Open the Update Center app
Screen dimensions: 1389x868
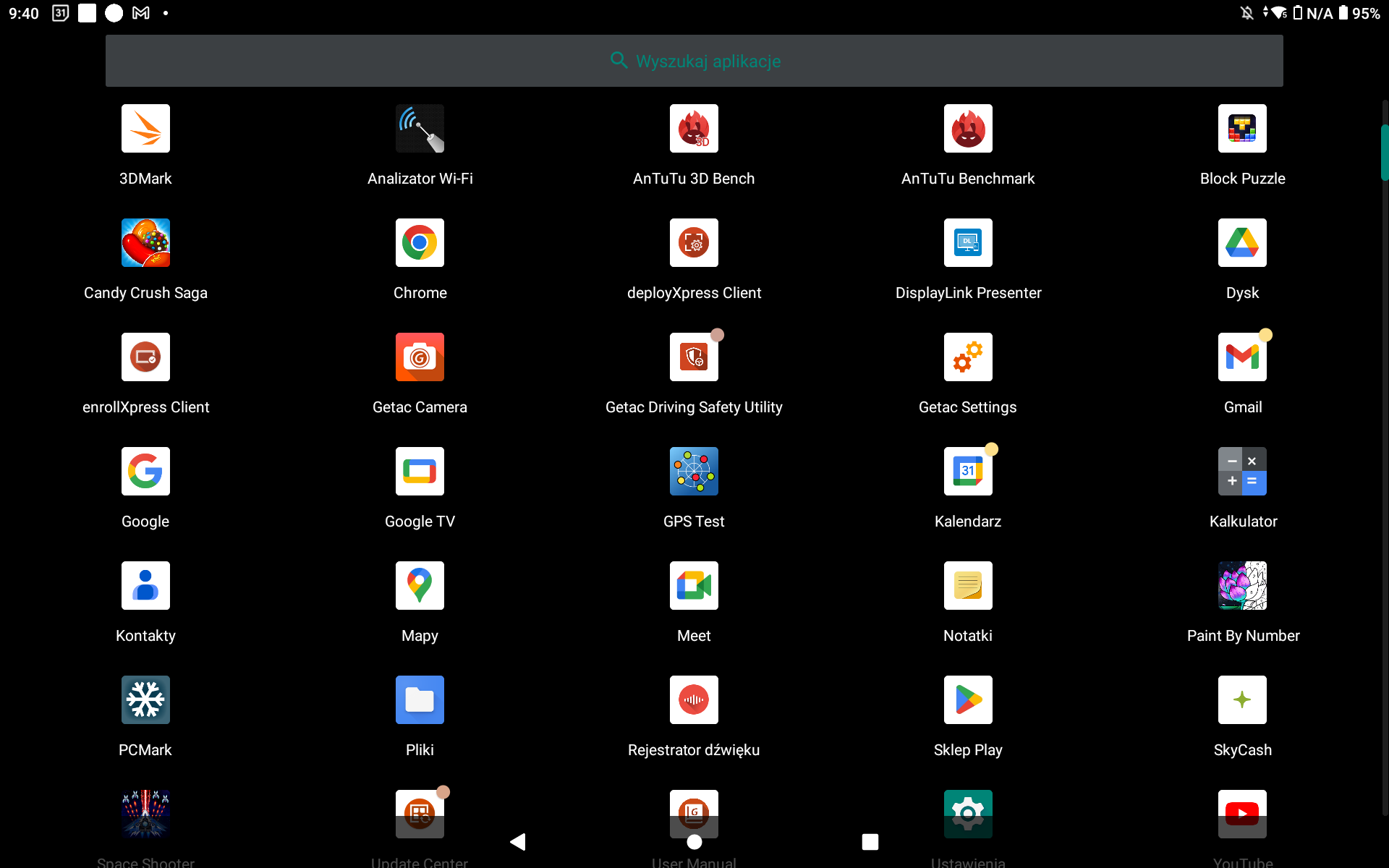pyautogui.click(x=420, y=814)
